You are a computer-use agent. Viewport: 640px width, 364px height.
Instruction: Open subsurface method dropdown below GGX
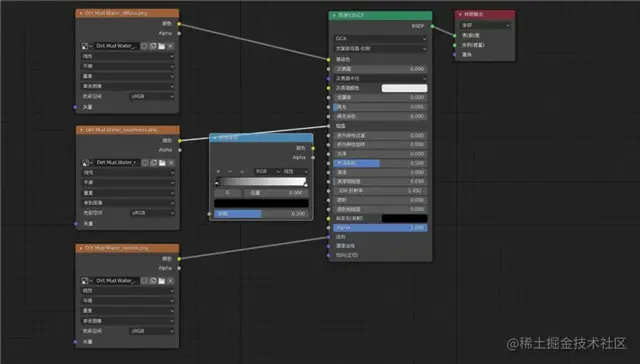[x=380, y=49]
